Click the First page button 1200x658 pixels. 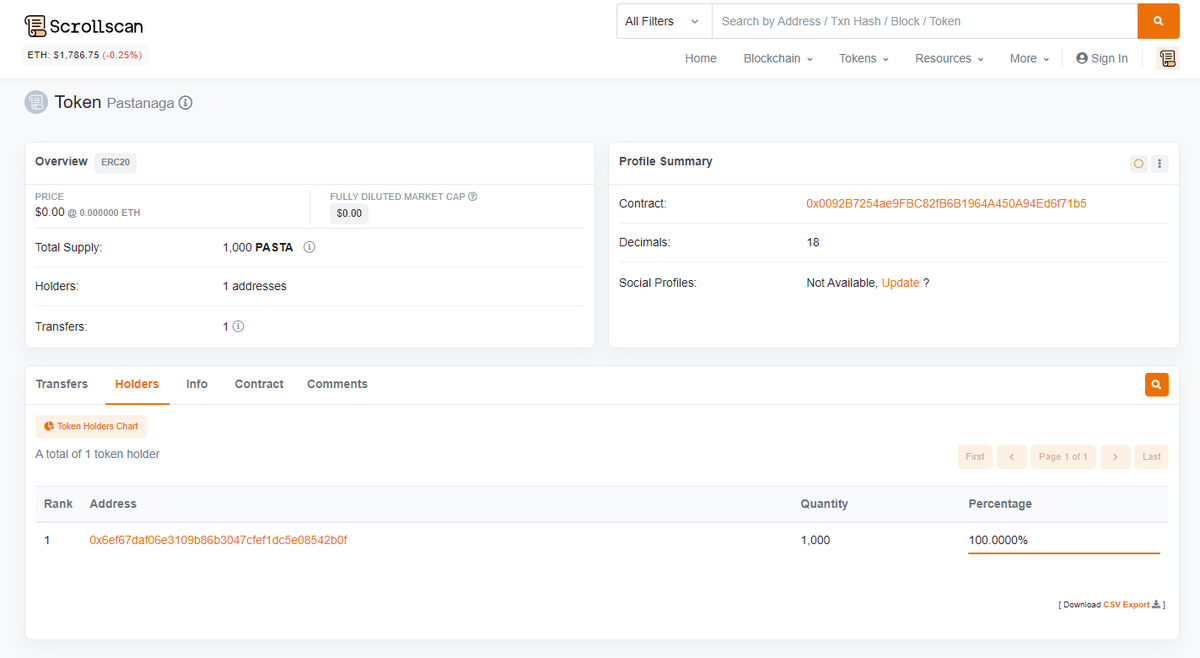[975, 456]
